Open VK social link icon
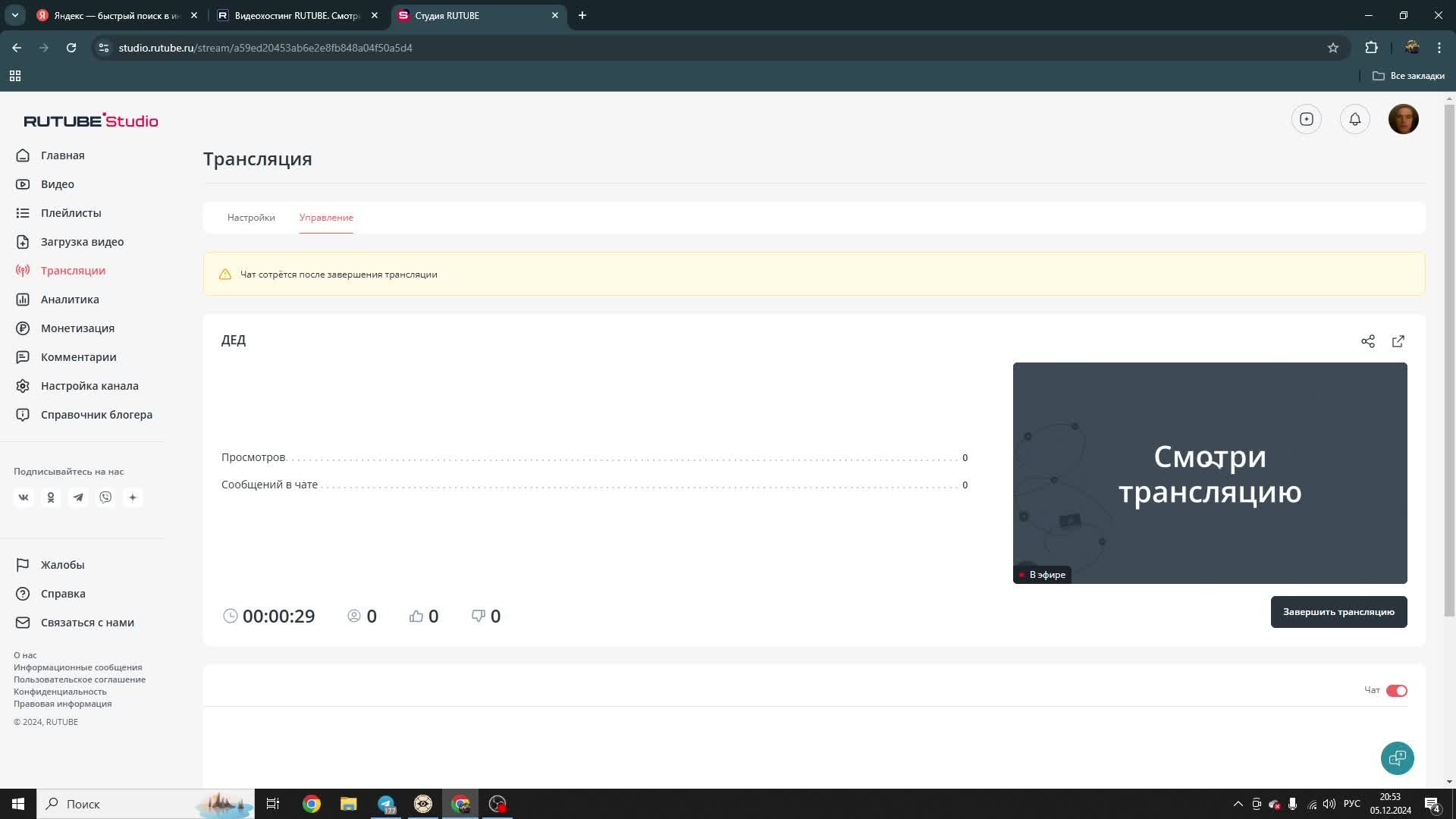This screenshot has width=1456, height=819. coord(24,497)
